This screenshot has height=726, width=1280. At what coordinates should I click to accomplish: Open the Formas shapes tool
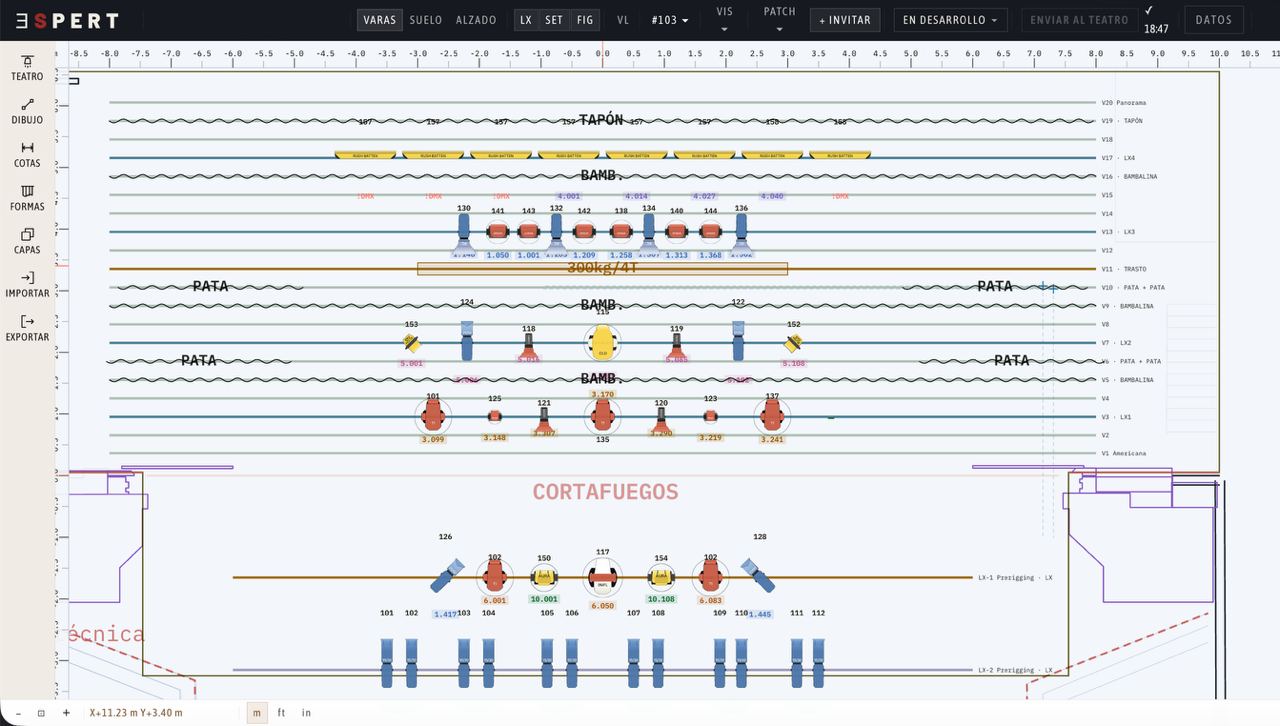tap(27, 198)
